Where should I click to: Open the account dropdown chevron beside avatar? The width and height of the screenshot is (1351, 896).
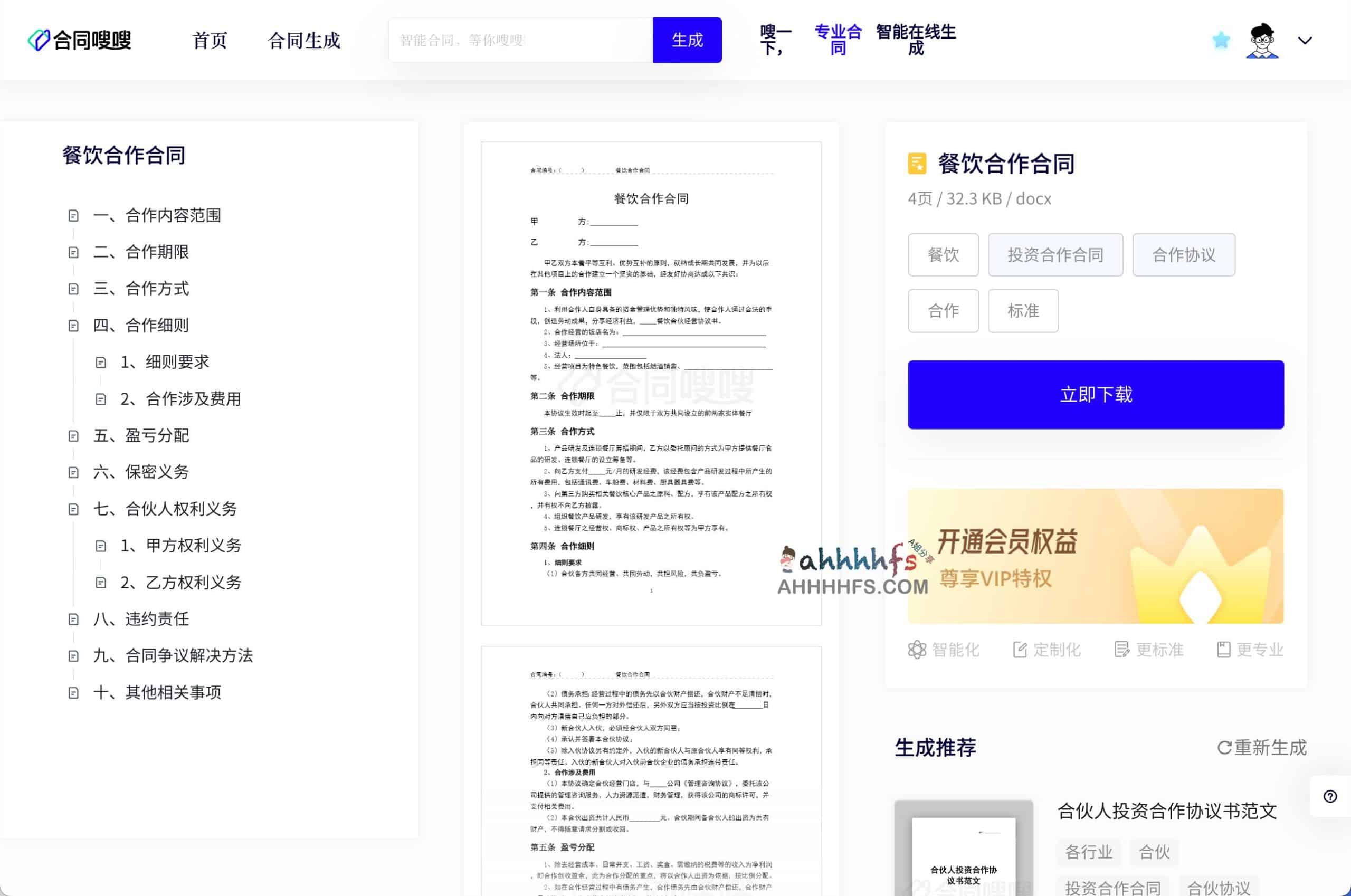pos(1305,40)
